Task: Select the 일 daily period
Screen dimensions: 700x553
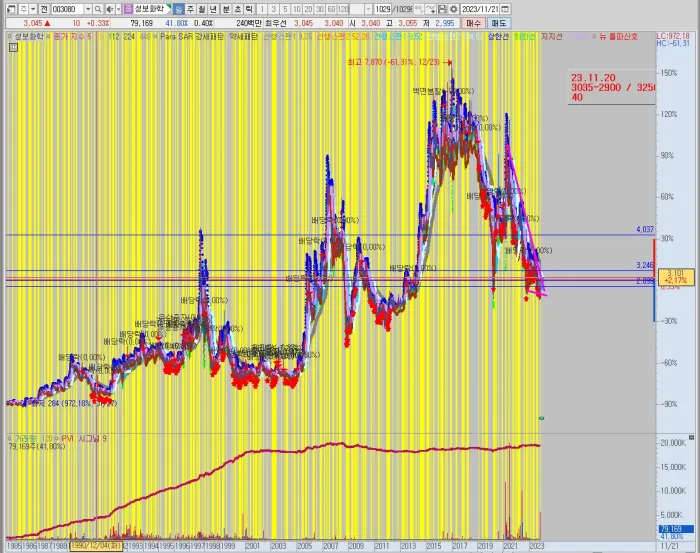Action: 179,9
